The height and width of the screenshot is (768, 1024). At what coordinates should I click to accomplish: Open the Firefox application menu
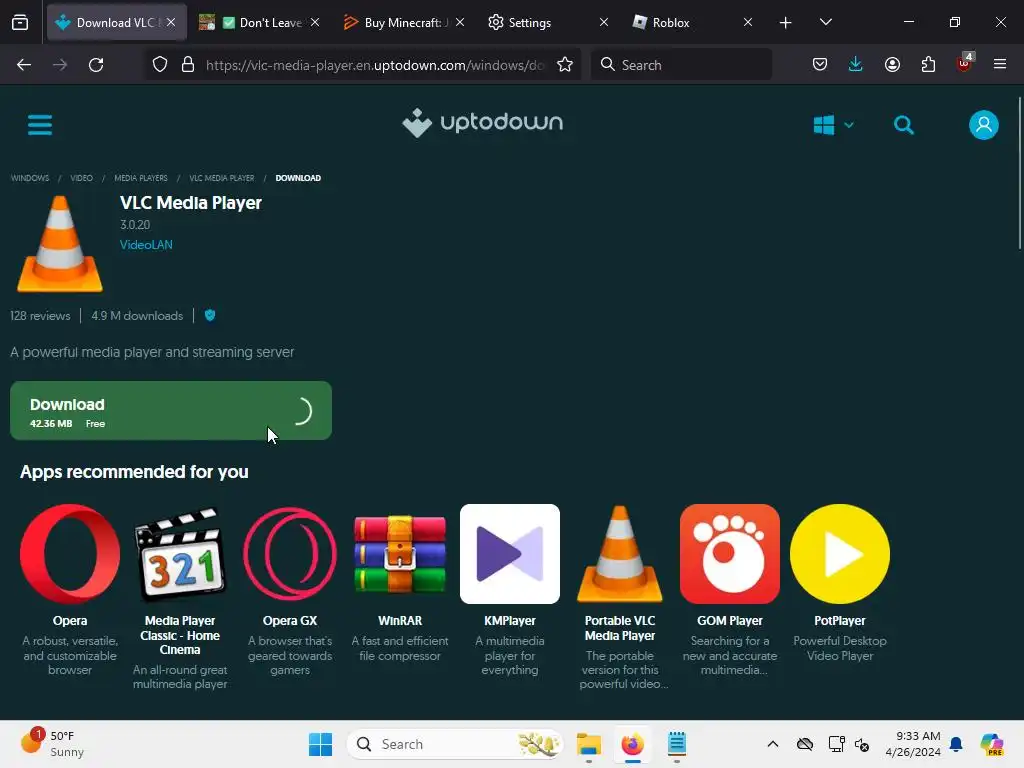tap(1000, 65)
